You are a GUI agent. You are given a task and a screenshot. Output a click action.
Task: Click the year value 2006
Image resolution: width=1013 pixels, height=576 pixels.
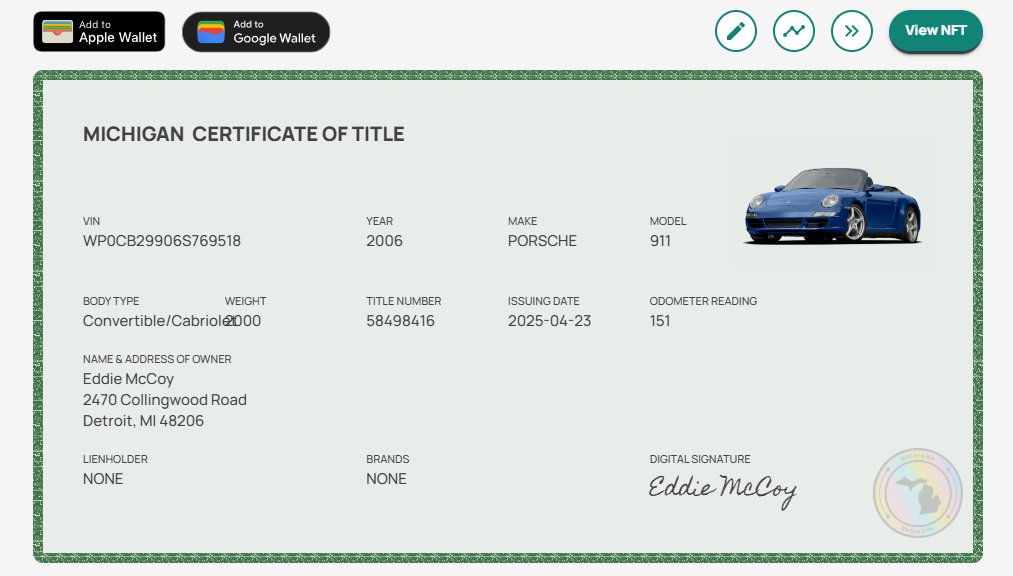384,241
